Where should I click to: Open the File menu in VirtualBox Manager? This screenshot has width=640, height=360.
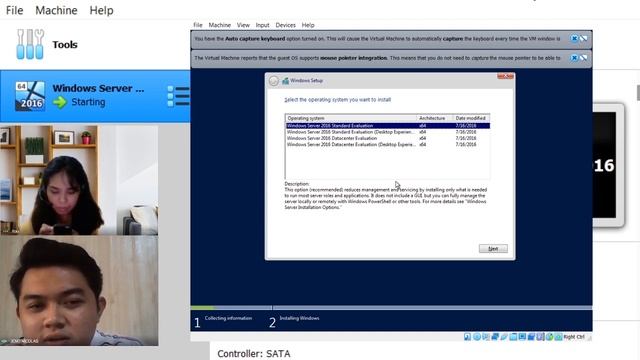[x=15, y=10]
